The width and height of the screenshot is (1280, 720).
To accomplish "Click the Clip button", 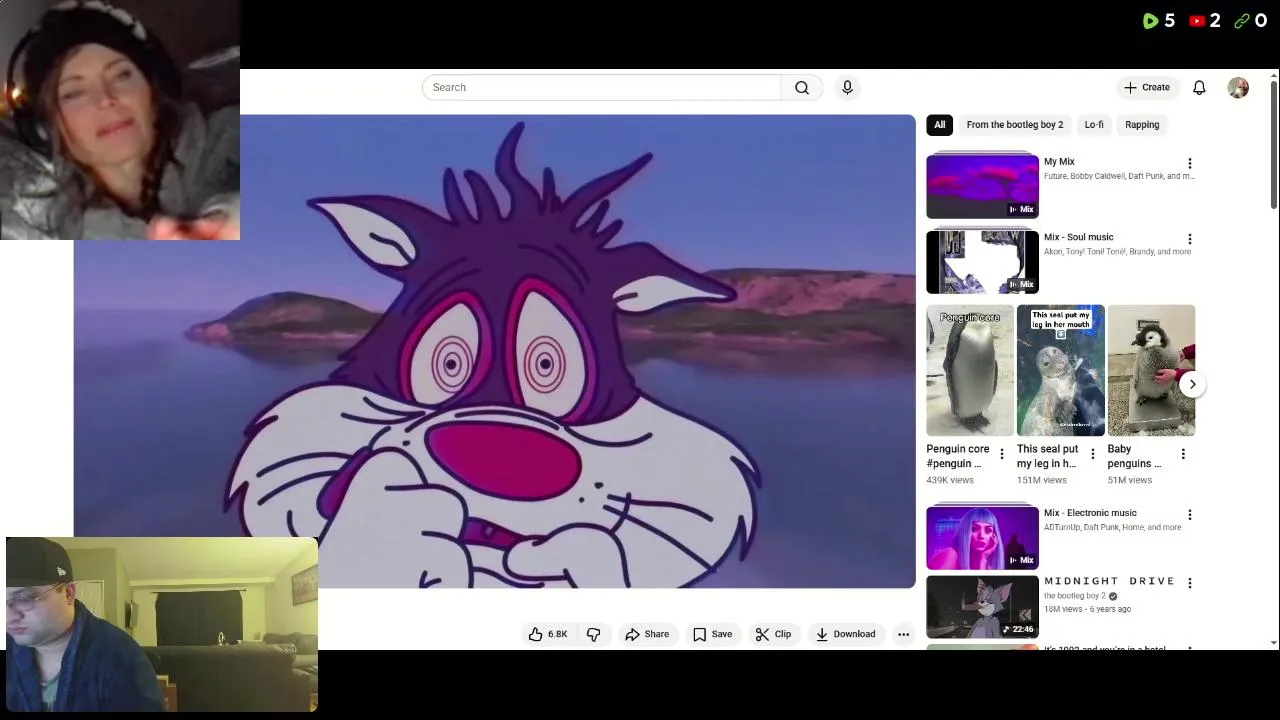I will pyautogui.click(x=773, y=634).
